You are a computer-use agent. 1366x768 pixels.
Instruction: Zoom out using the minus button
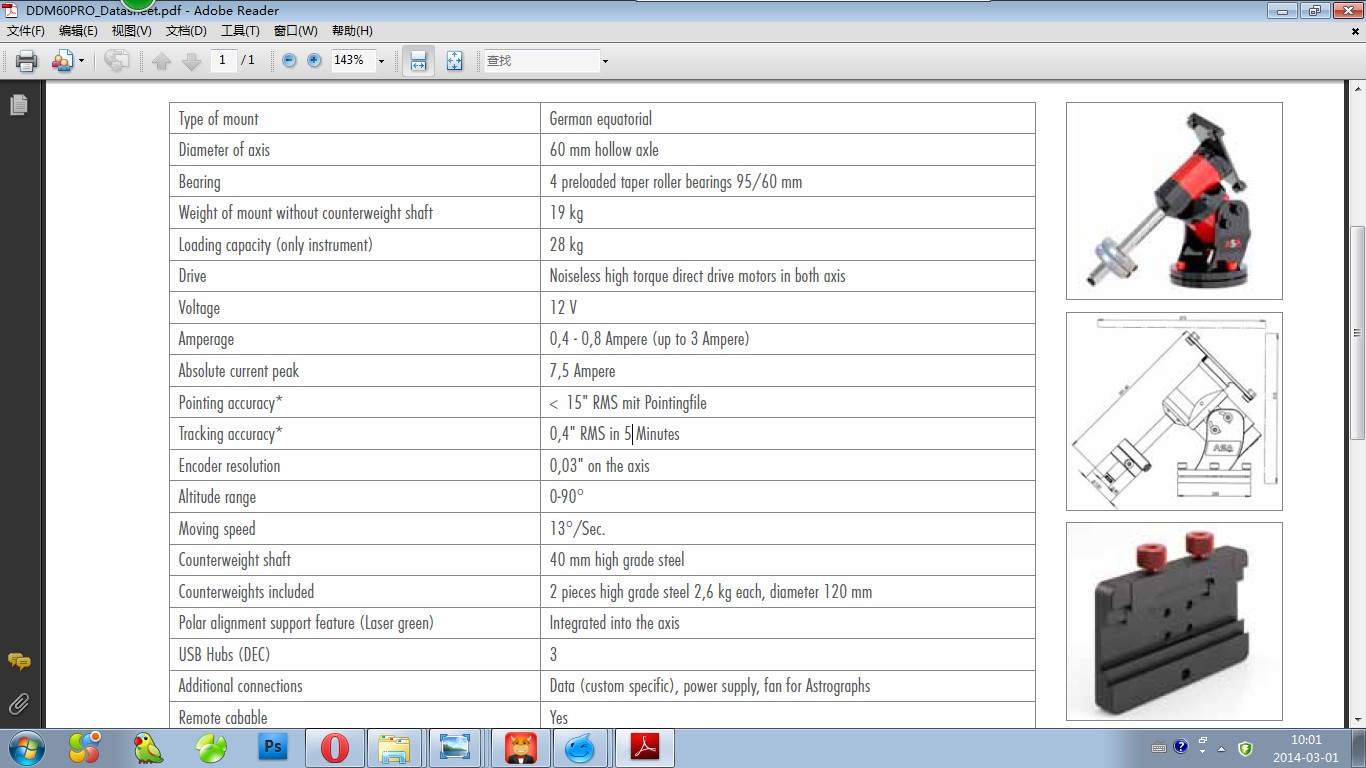pyautogui.click(x=289, y=61)
